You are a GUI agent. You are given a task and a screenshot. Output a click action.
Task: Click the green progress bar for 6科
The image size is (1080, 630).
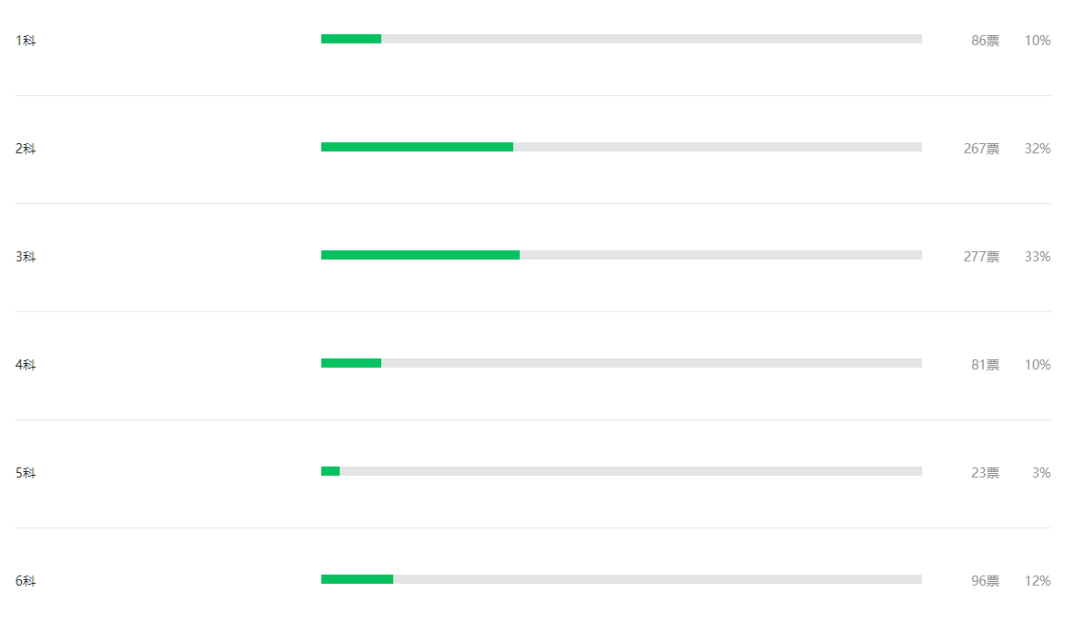(357, 579)
